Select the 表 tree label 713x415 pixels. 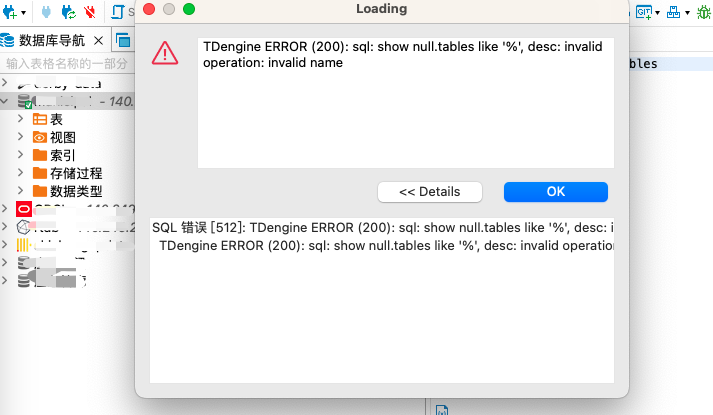(x=56, y=119)
